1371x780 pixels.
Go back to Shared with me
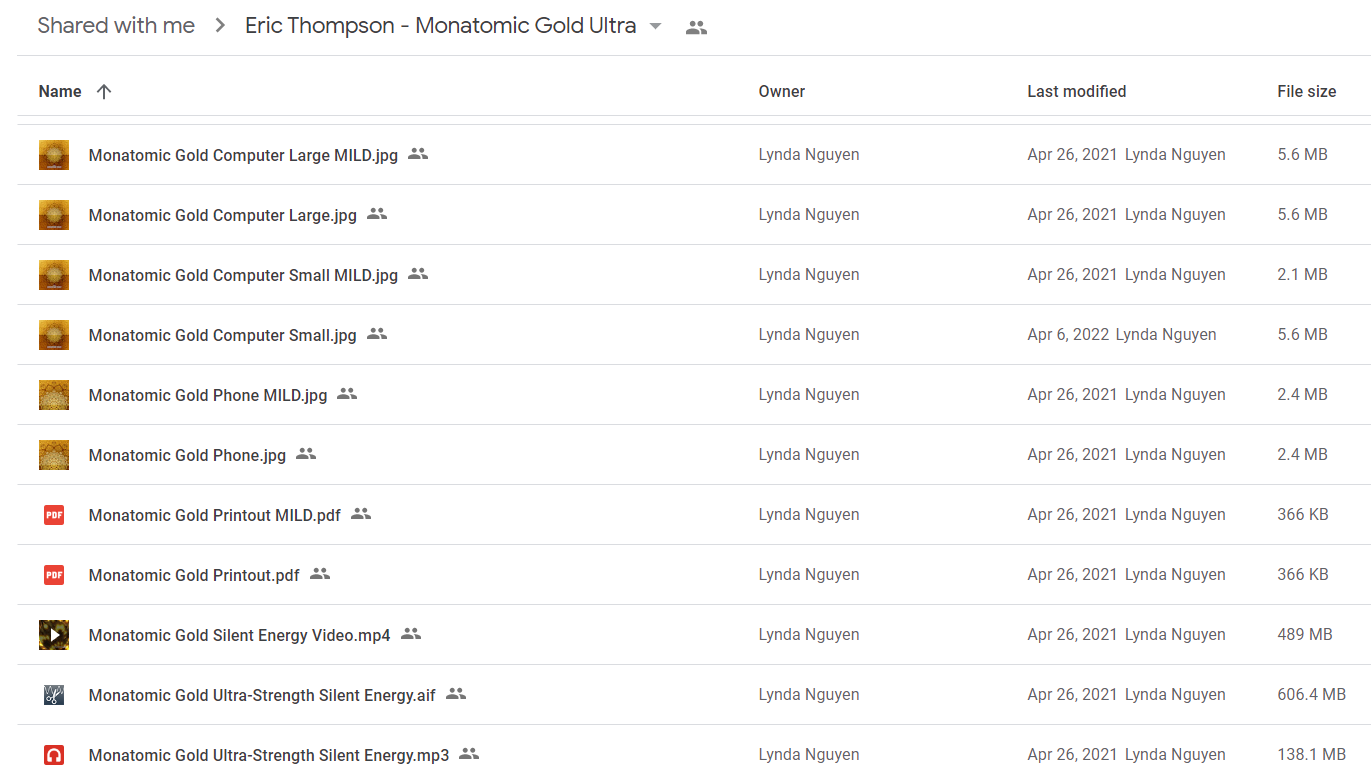pyautogui.click(x=116, y=26)
